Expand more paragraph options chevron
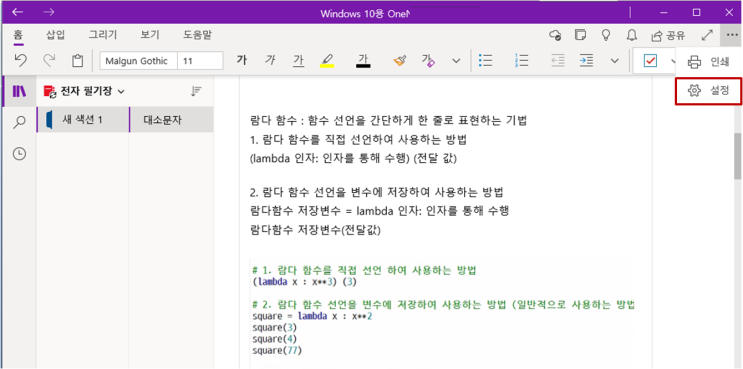 coord(615,61)
